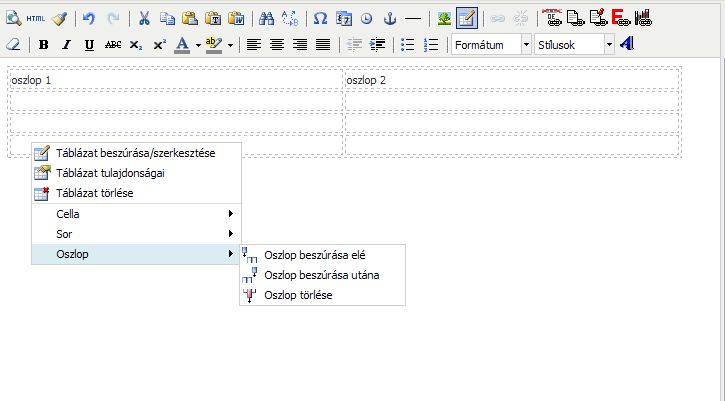This screenshot has height=401, width=725.
Task: Choose Oszlop törlése from submenu
Action: click(x=298, y=295)
